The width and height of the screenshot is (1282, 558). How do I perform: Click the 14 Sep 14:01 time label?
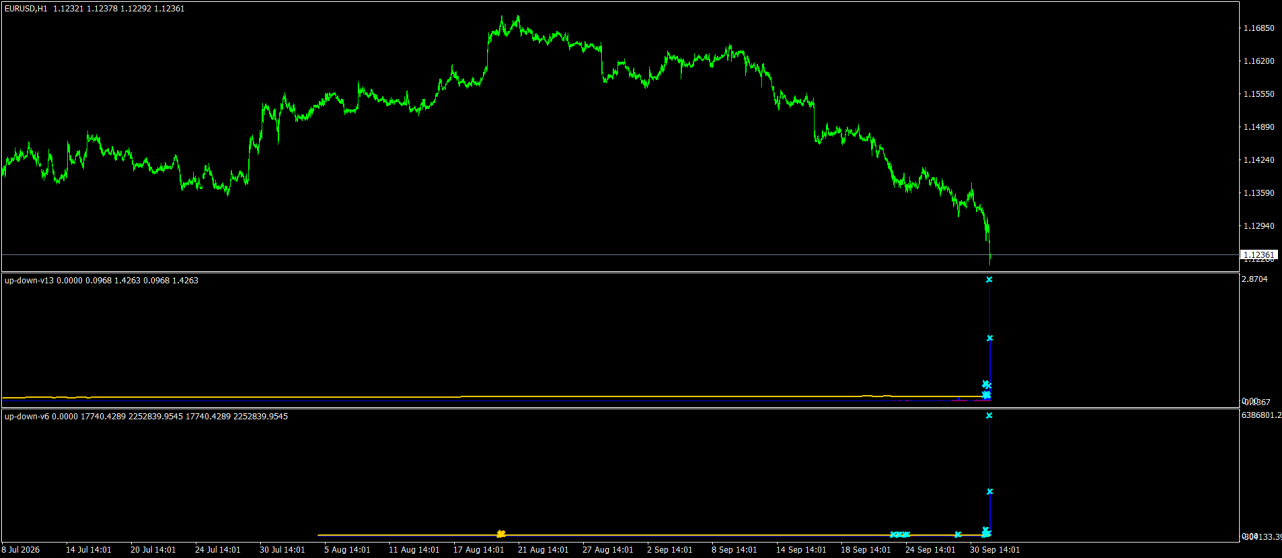tap(802, 549)
